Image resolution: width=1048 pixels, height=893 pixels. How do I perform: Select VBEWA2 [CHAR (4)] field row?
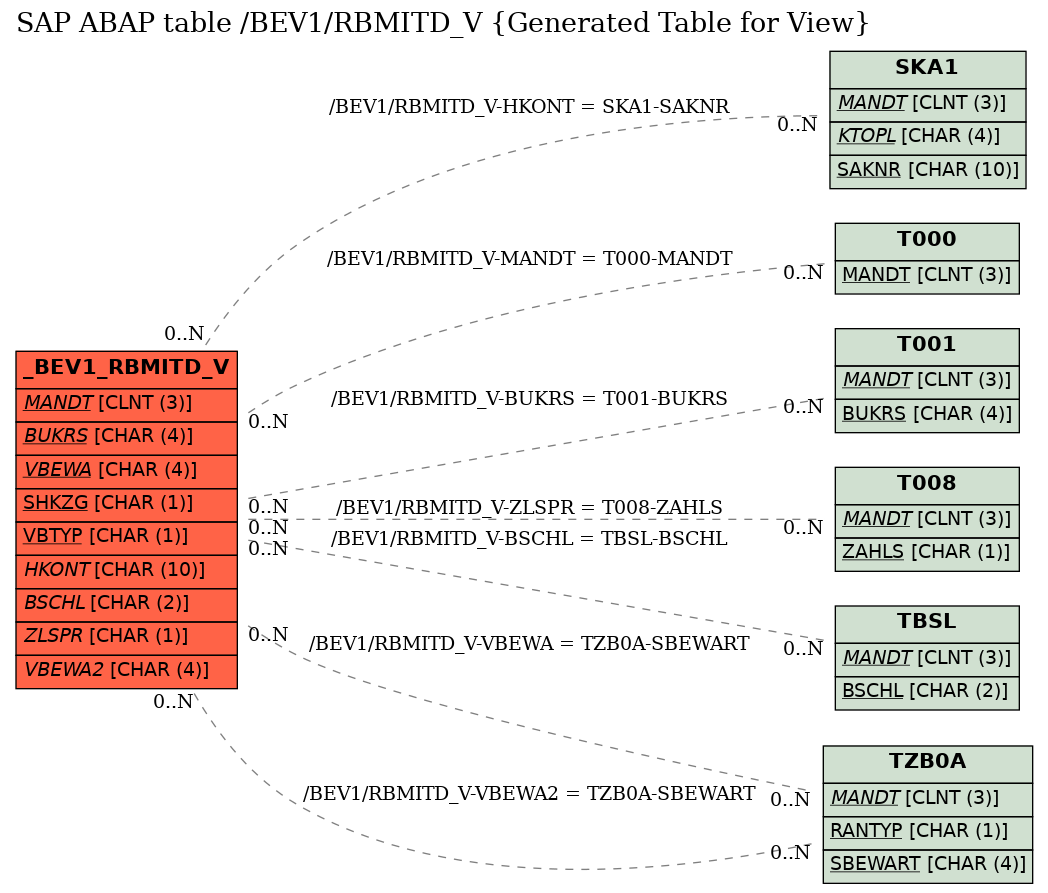[126, 672]
